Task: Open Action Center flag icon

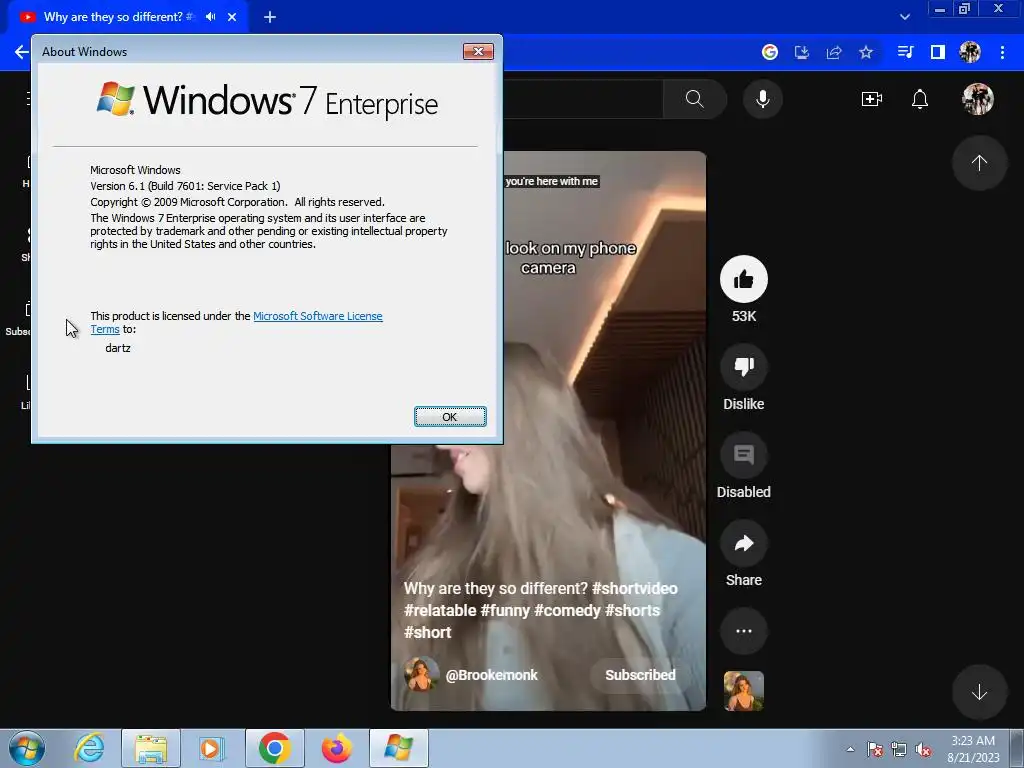Action: click(875, 749)
